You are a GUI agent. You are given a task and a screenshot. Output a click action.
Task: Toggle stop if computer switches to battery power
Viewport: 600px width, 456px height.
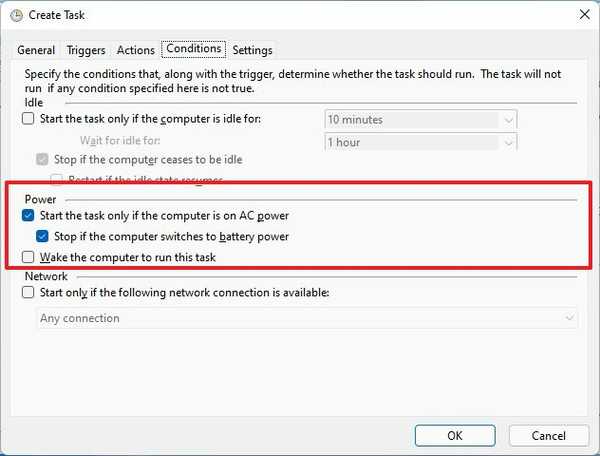tap(42, 237)
